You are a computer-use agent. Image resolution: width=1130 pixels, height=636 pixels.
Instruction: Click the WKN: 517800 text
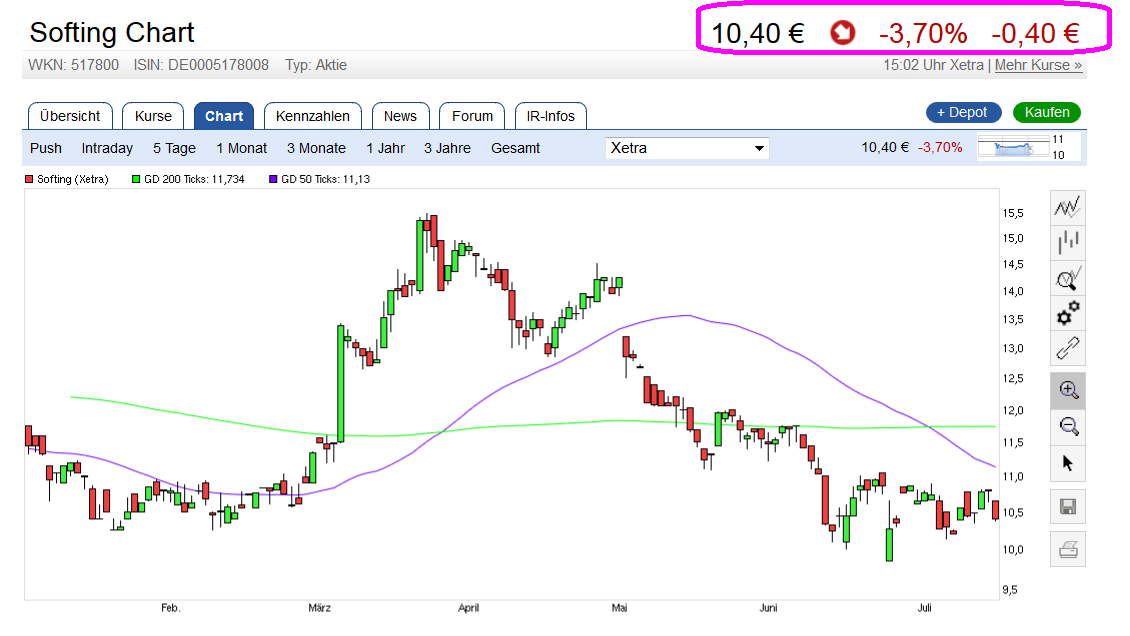click(74, 65)
